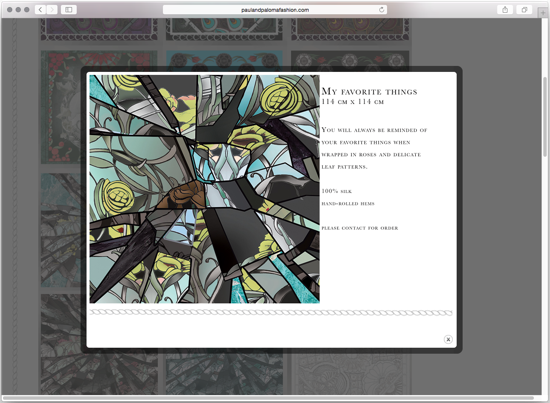Click the Safari forward arrow
The height and width of the screenshot is (403, 550).
[x=52, y=9]
